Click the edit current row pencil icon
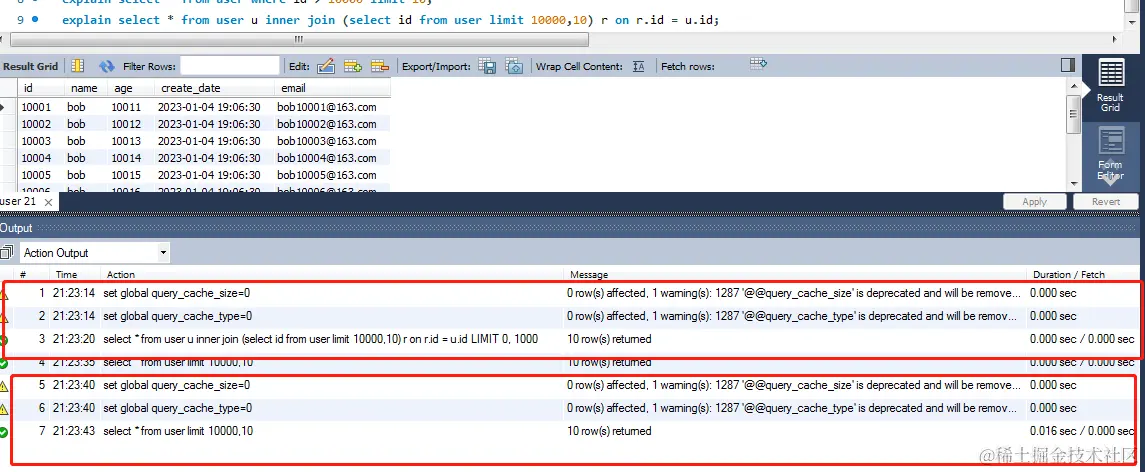The image size is (1145, 472). point(326,66)
